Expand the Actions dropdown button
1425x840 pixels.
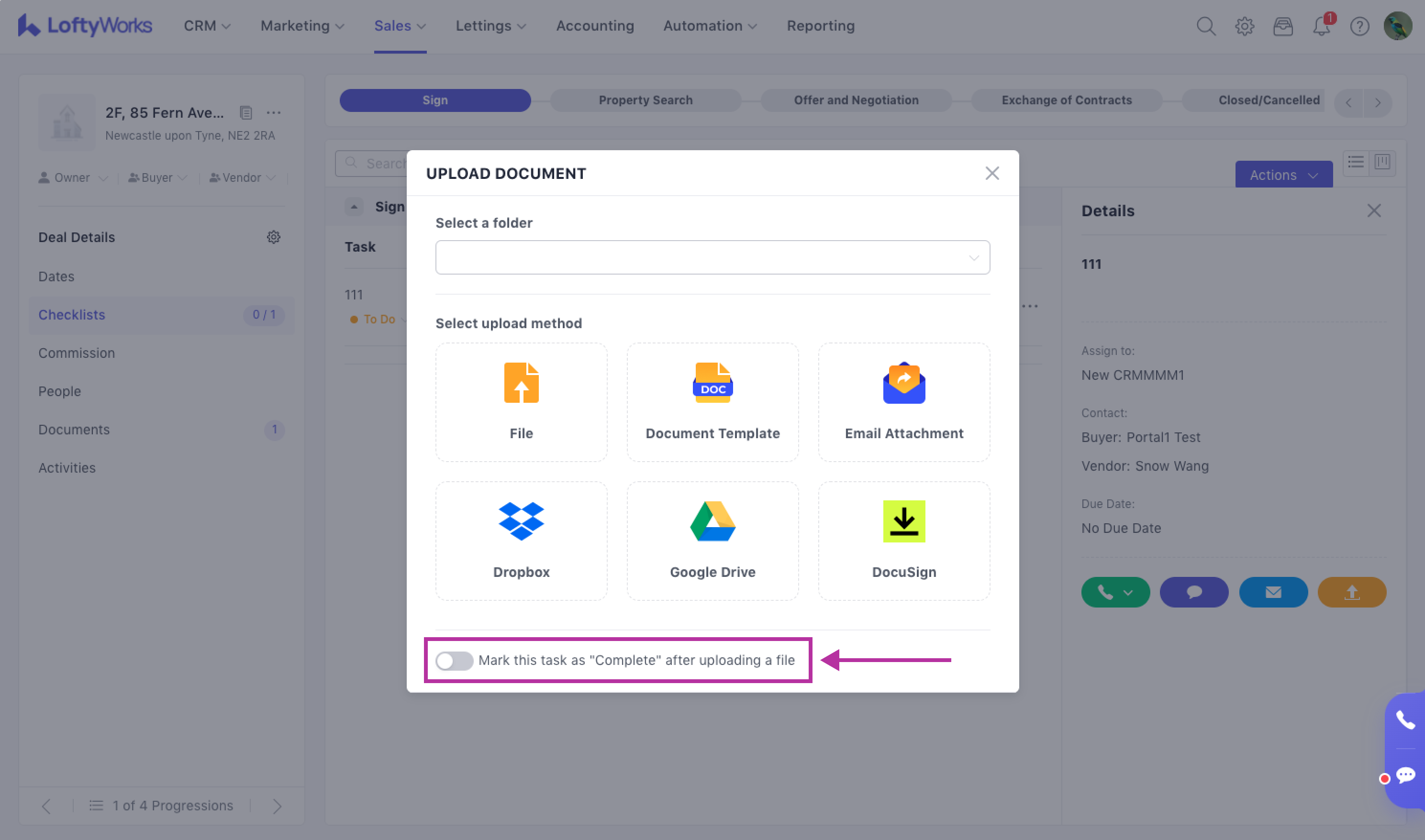1283,175
